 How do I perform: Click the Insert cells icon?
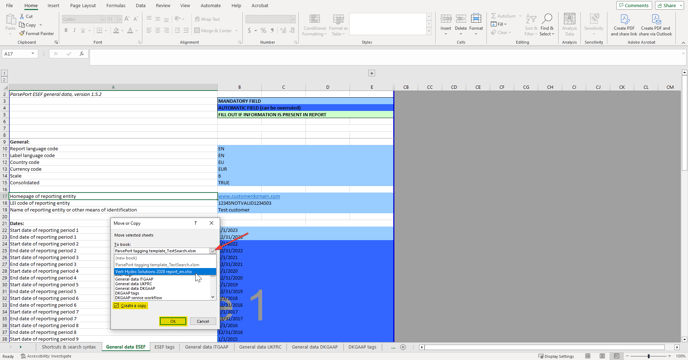point(446,18)
